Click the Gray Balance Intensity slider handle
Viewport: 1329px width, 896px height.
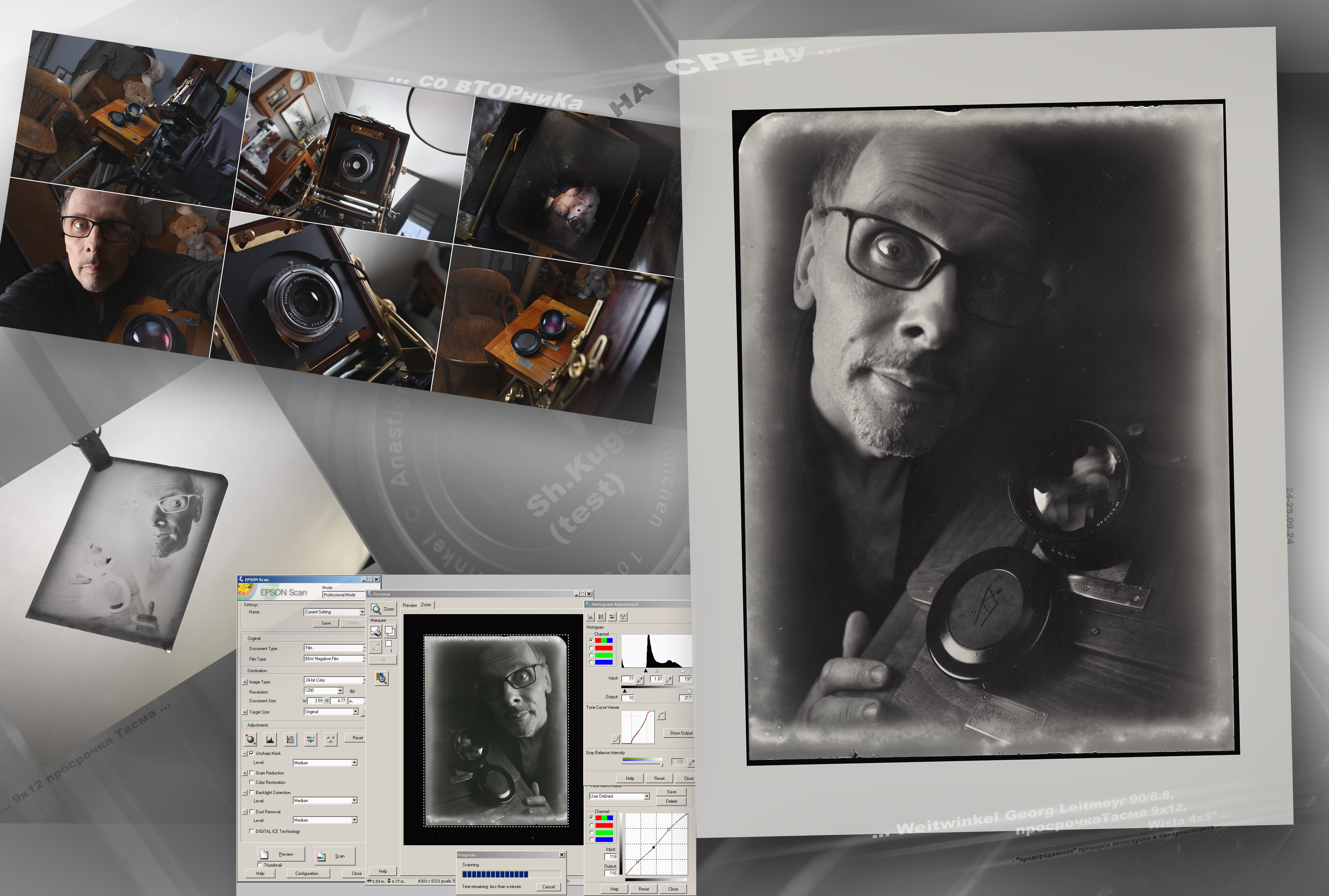click(x=661, y=764)
